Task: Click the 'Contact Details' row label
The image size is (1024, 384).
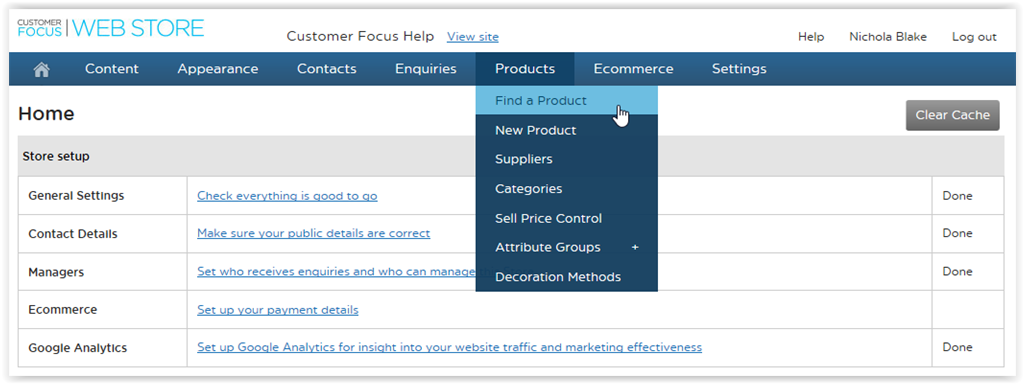Action: [x=73, y=234]
